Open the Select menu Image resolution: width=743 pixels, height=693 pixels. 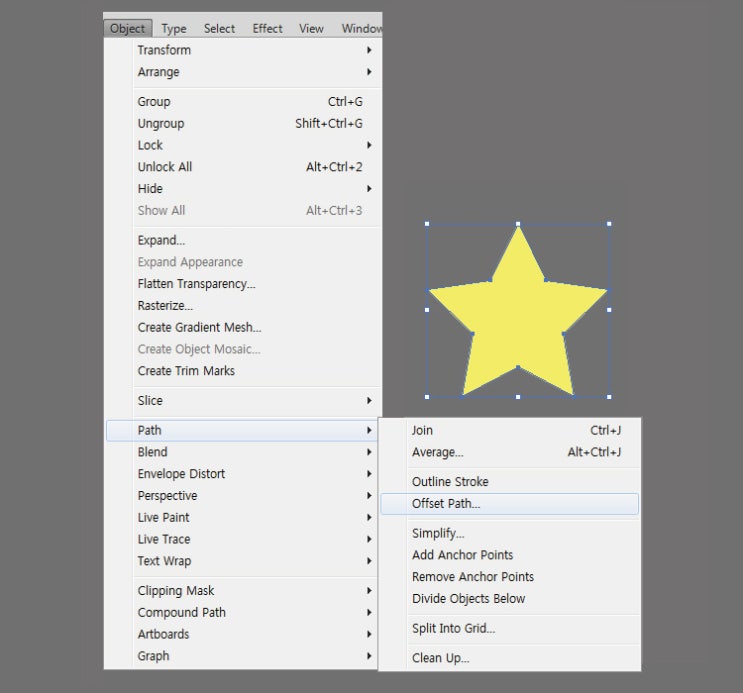[219, 28]
